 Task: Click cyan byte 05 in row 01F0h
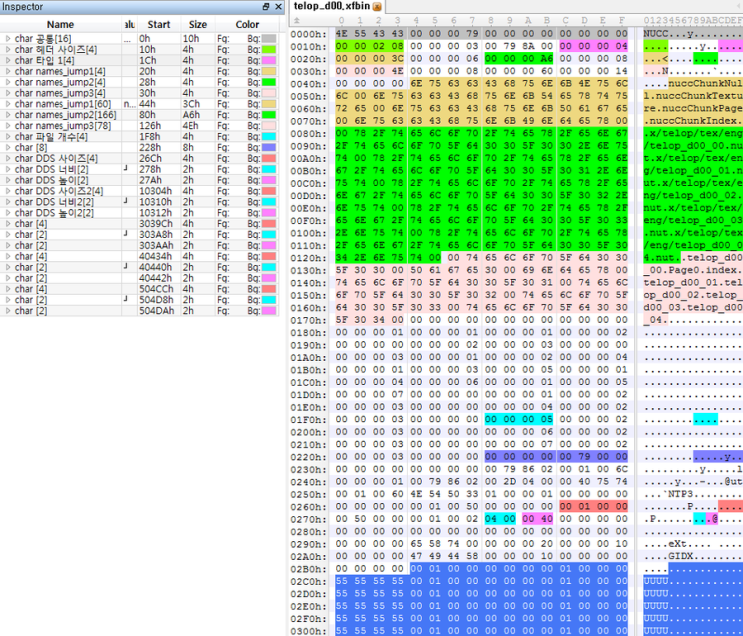pos(547,419)
